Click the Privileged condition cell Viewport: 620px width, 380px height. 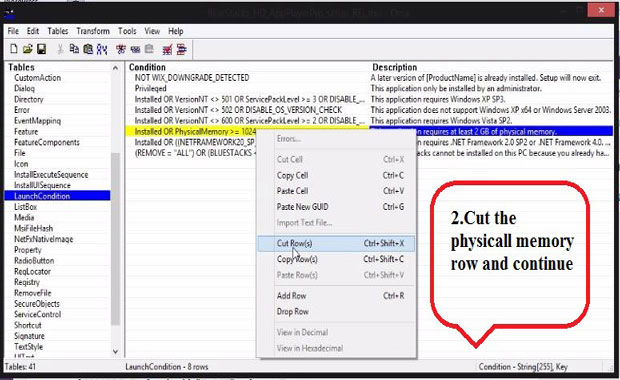tap(151, 89)
